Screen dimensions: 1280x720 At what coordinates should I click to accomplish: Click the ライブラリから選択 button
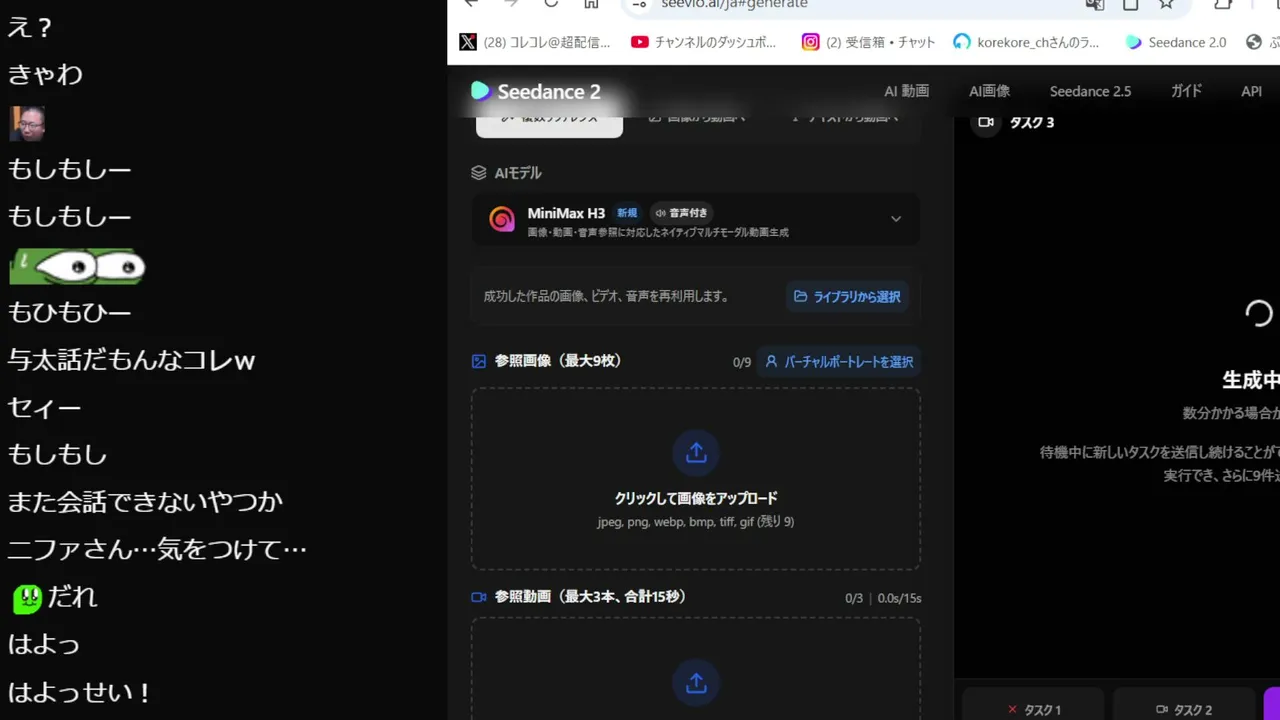[x=847, y=297]
